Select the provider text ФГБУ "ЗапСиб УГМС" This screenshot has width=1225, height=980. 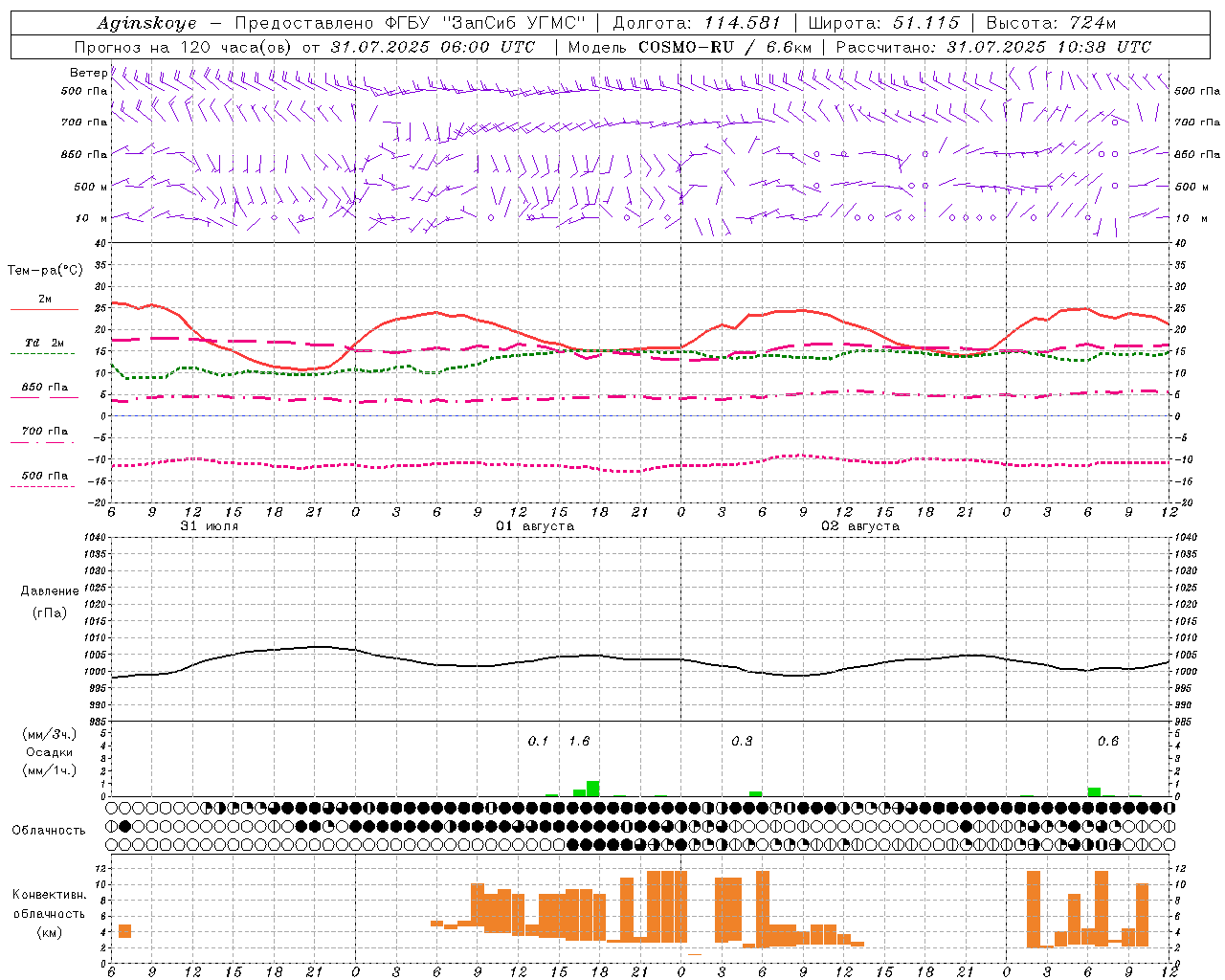pyautogui.click(x=485, y=23)
